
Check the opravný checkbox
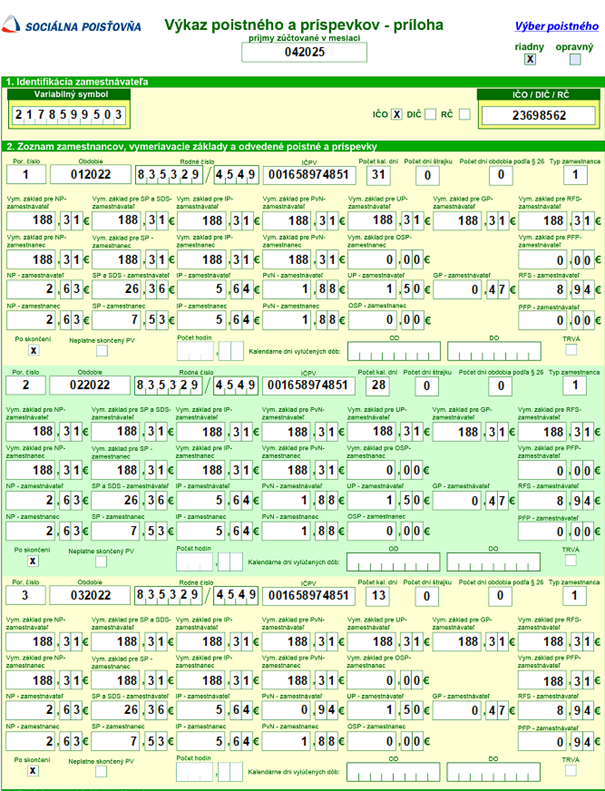[575, 59]
